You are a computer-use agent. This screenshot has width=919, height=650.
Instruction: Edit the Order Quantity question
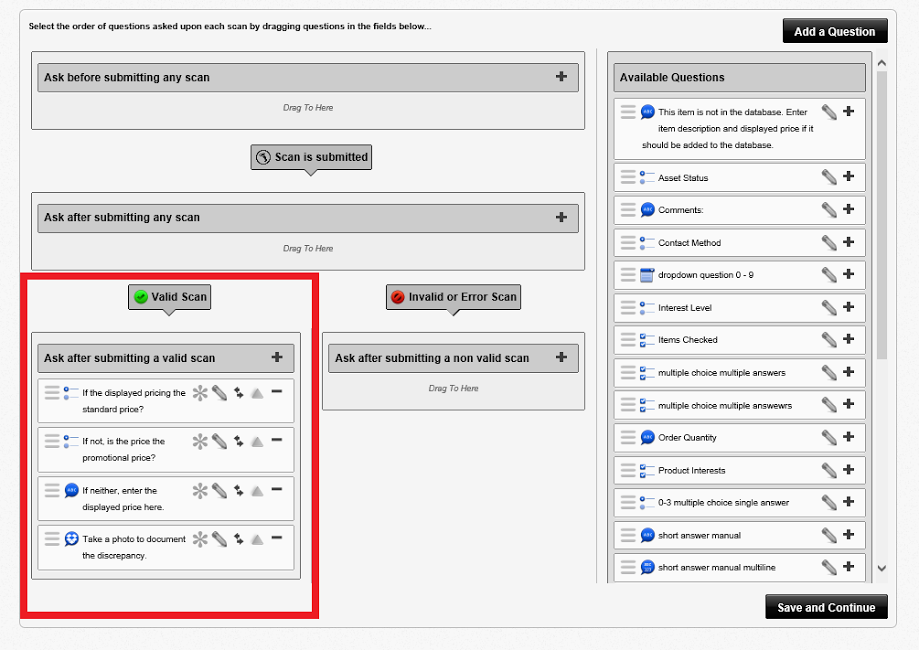829,438
